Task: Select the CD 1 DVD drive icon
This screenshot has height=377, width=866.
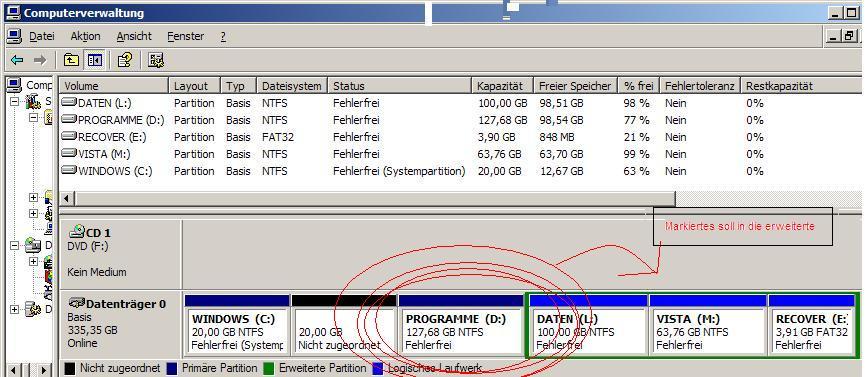Action: pyautogui.click(x=77, y=231)
